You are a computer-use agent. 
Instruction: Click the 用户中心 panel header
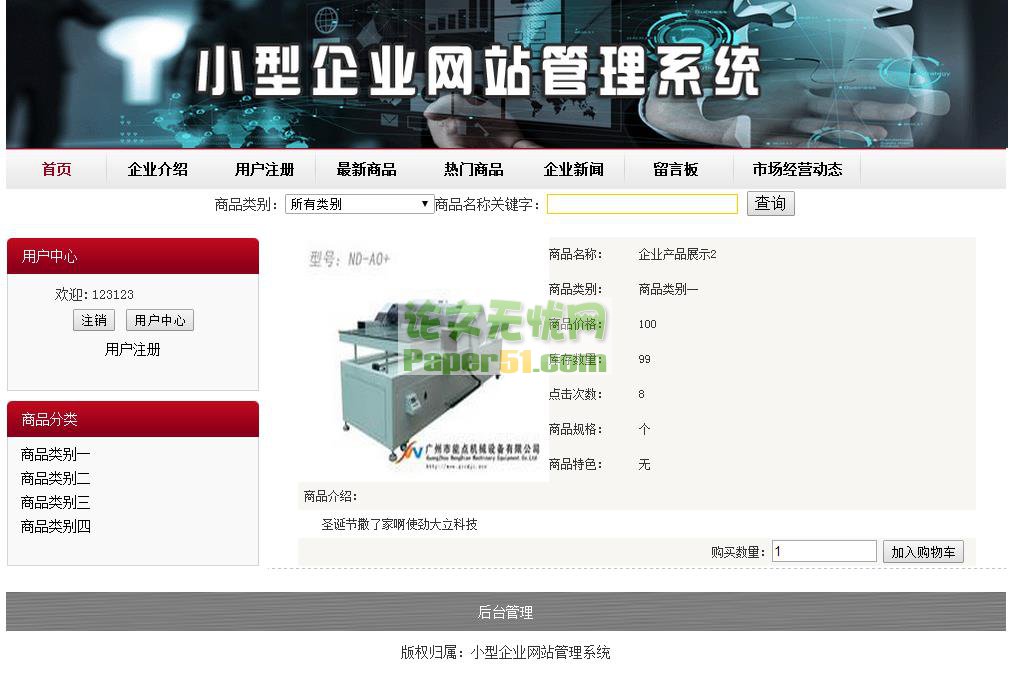point(133,256)
